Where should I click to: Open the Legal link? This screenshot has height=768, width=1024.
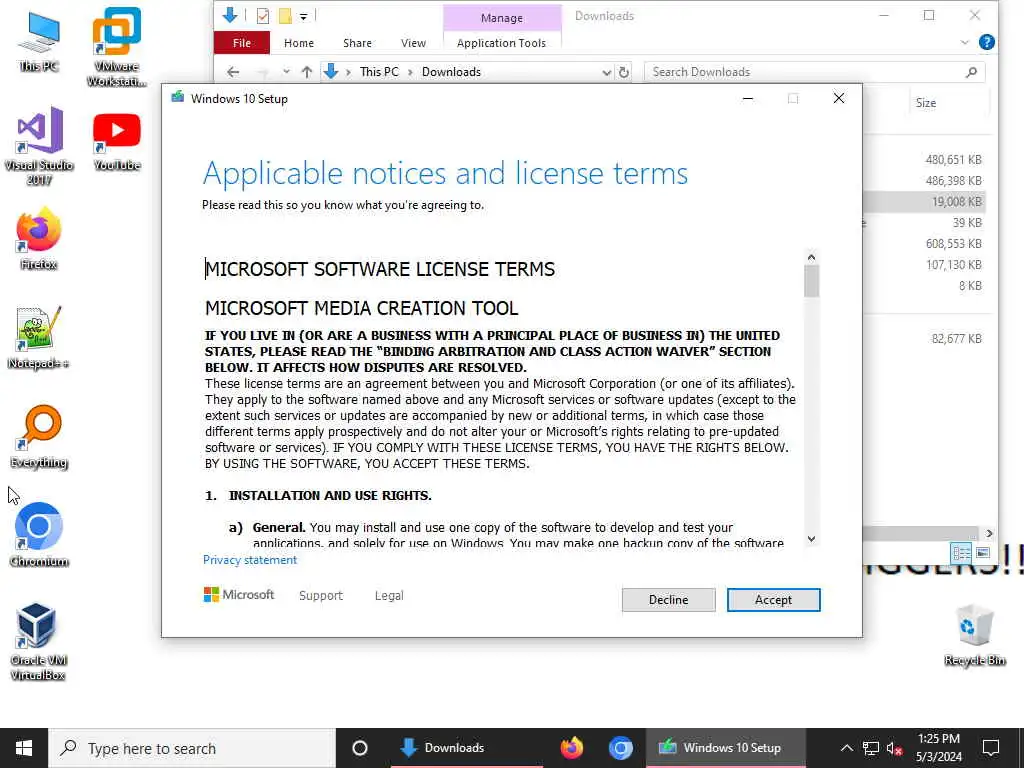coord(389,596)
